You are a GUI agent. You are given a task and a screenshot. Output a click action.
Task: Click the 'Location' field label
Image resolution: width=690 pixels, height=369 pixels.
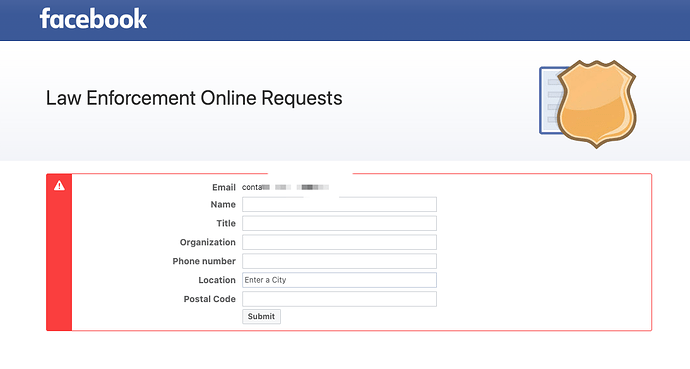pos(217,280)
